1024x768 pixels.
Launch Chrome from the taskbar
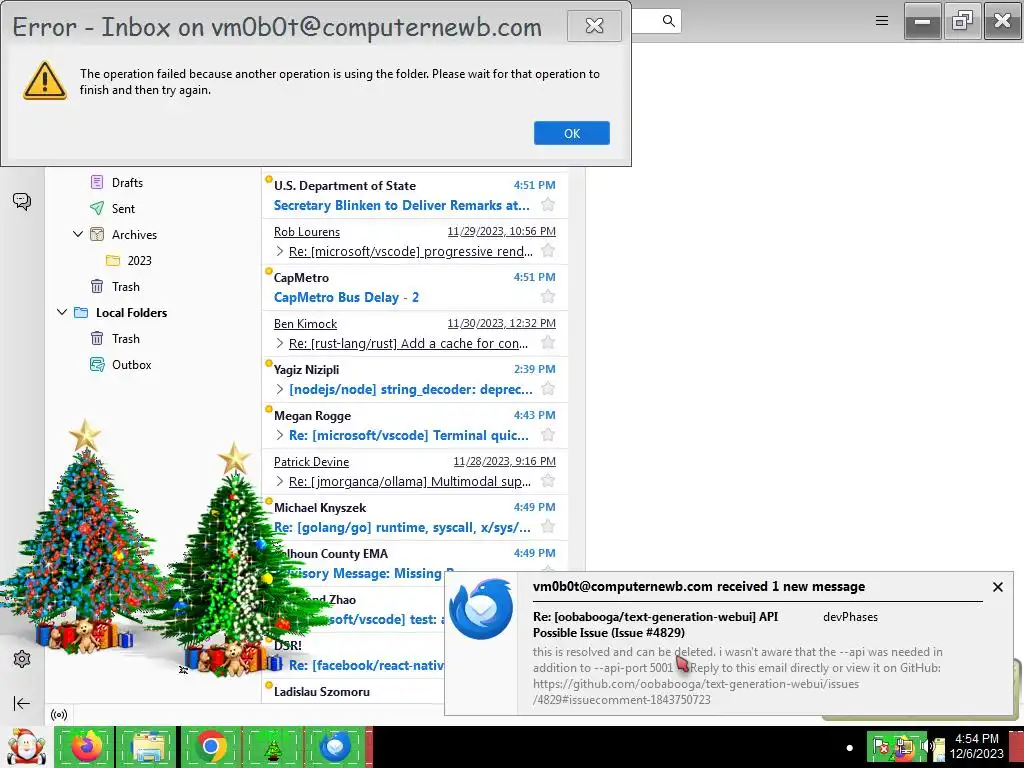coord(210,746)
